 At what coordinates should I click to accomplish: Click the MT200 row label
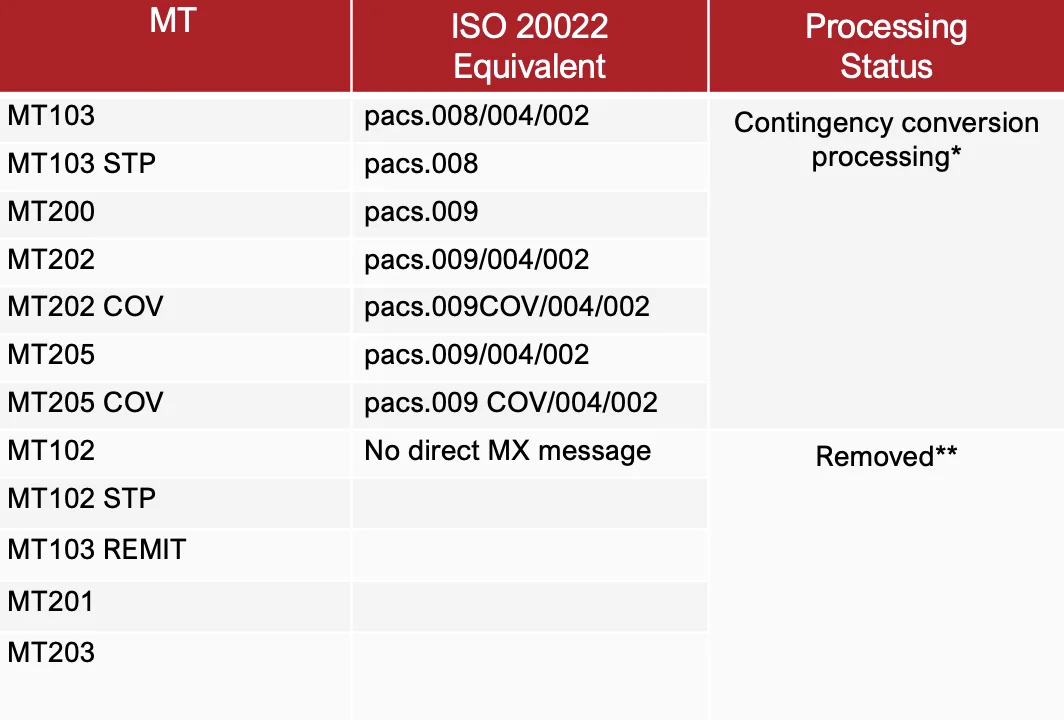tap(51, 211)
